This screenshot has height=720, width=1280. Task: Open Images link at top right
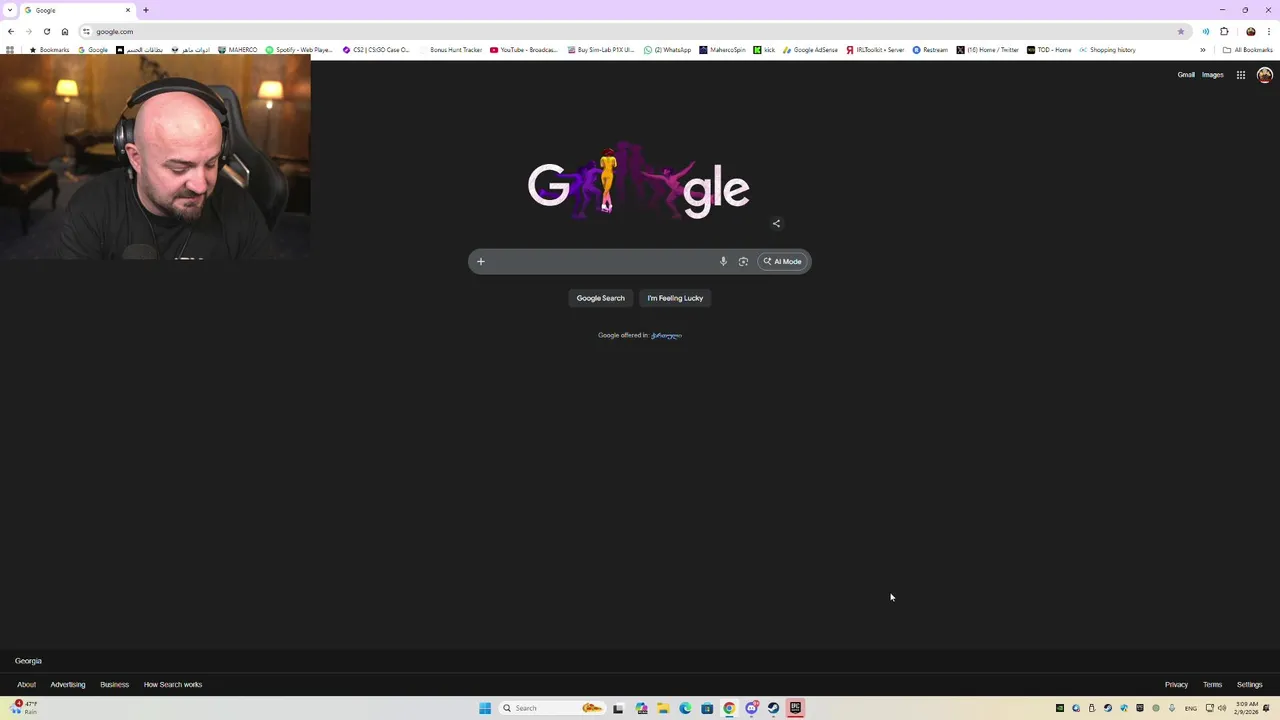pyautogui.click(x=1213, y=75)
